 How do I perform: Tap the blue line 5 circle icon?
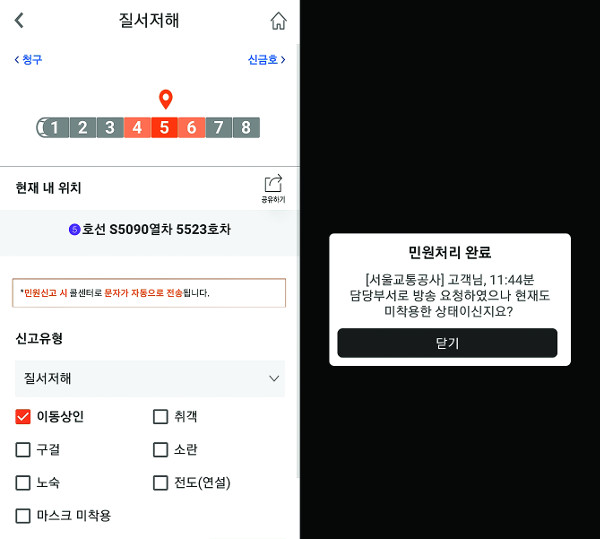click(x=74, y=230)
